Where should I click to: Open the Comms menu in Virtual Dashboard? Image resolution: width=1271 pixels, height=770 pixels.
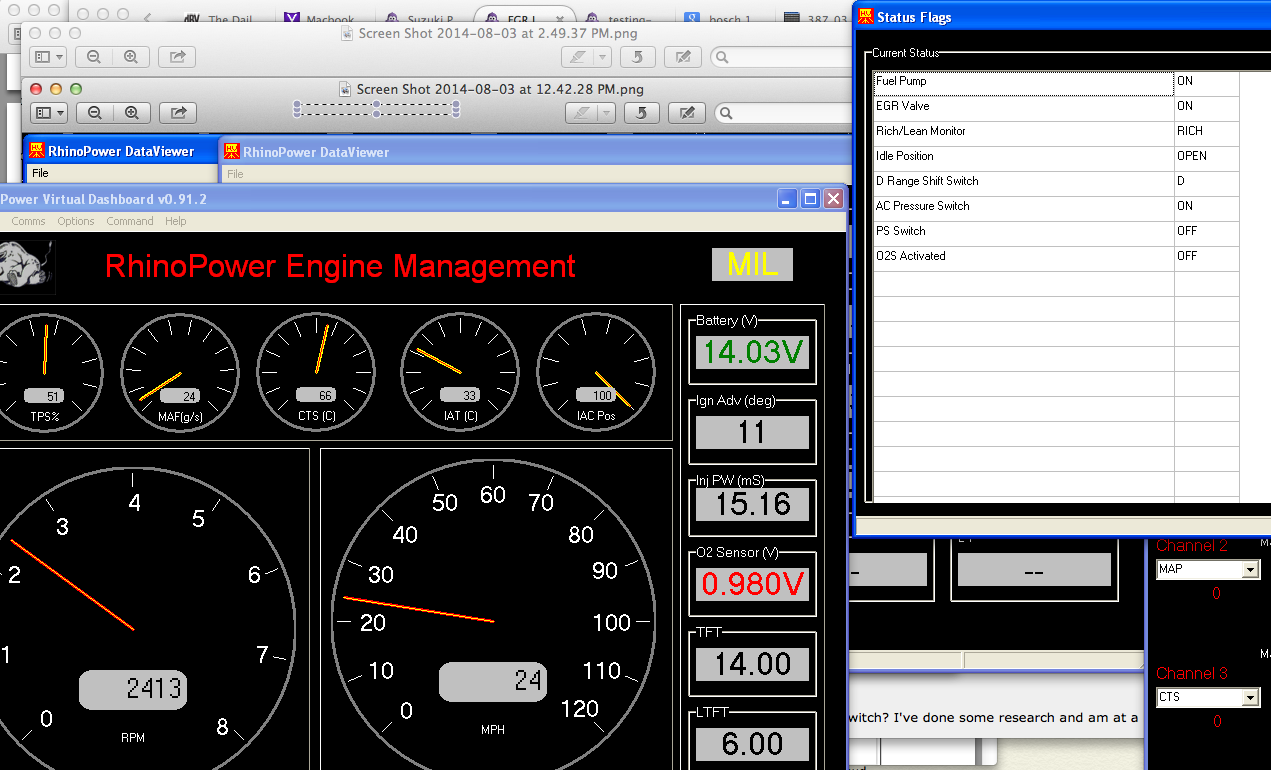[28, 221]
